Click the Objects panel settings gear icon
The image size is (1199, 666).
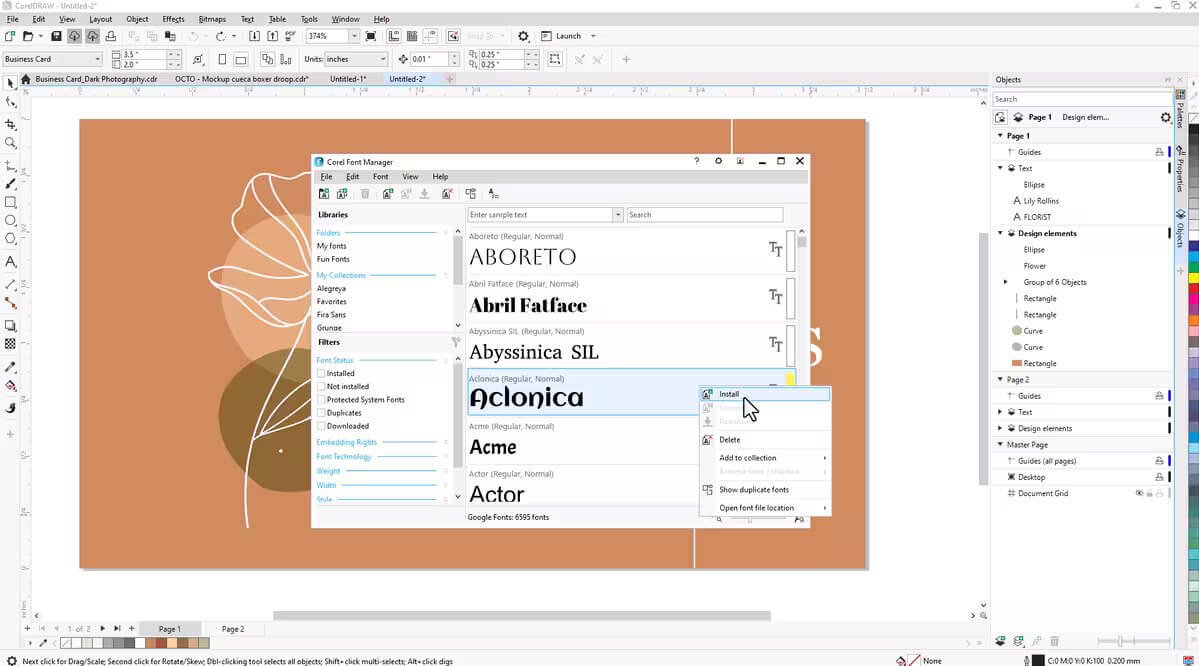(1166, 117)
